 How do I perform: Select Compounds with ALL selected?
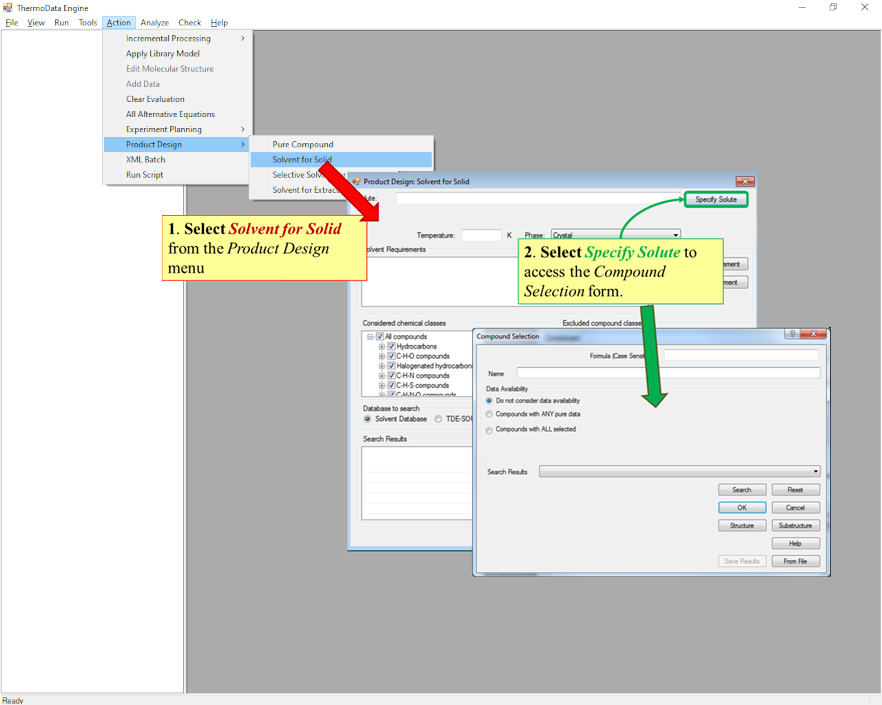489,430
